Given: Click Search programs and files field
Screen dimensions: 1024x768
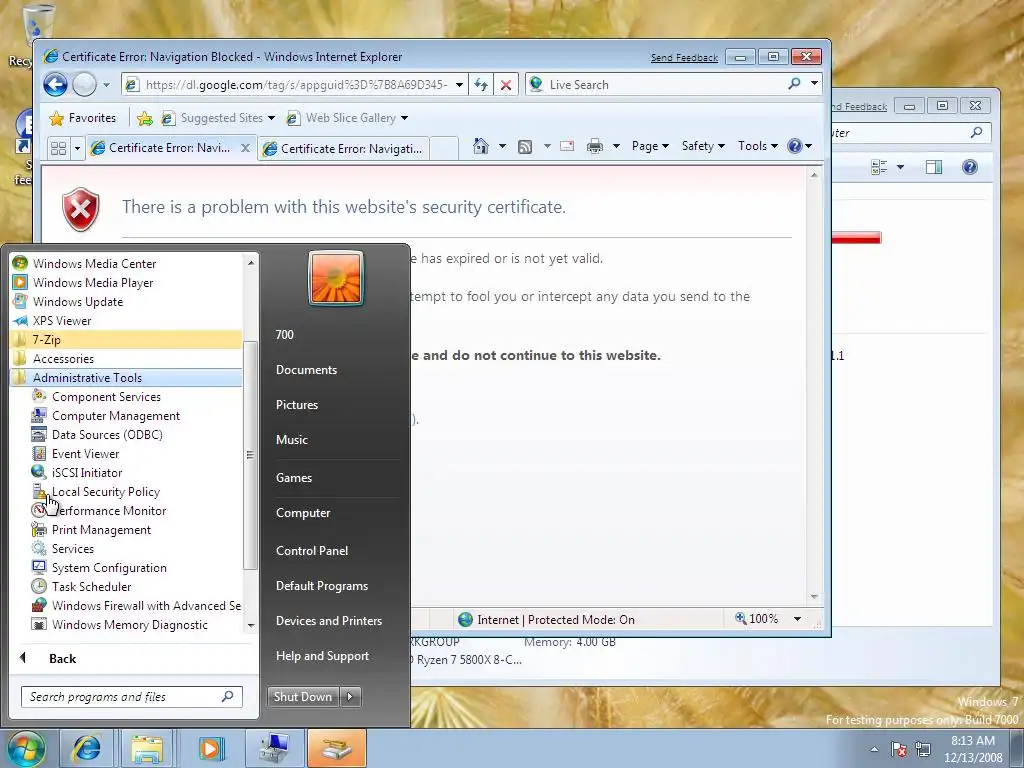Looking at the screenshot, I should coord(131,697).
